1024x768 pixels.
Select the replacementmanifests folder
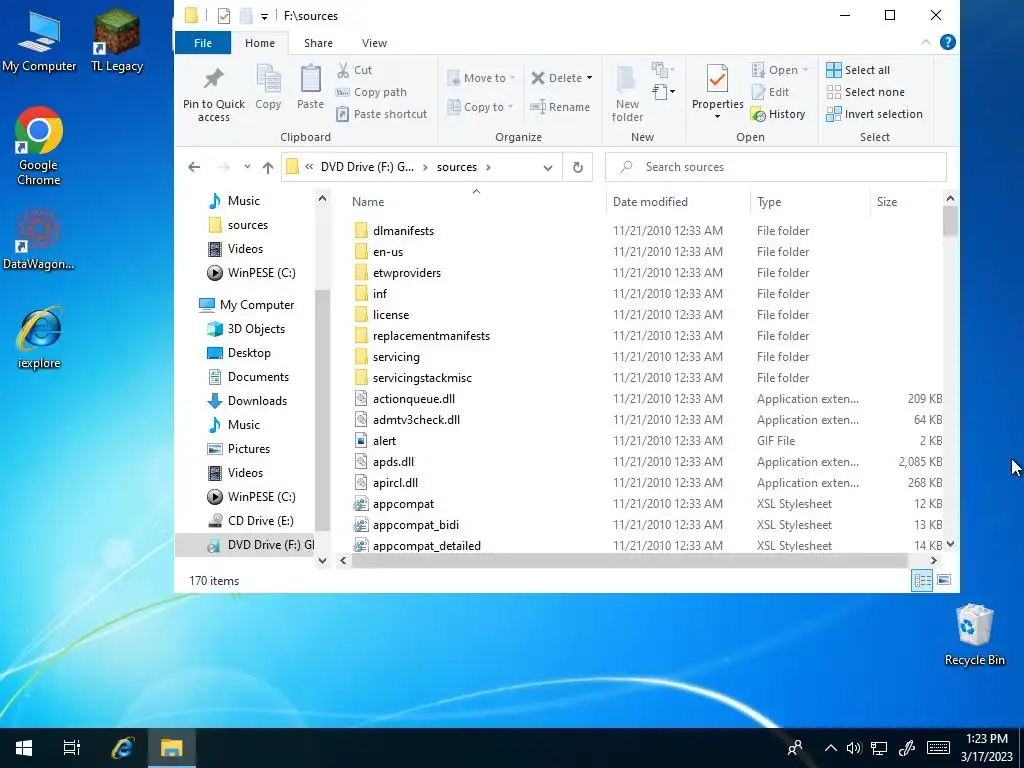click(431, 336)
